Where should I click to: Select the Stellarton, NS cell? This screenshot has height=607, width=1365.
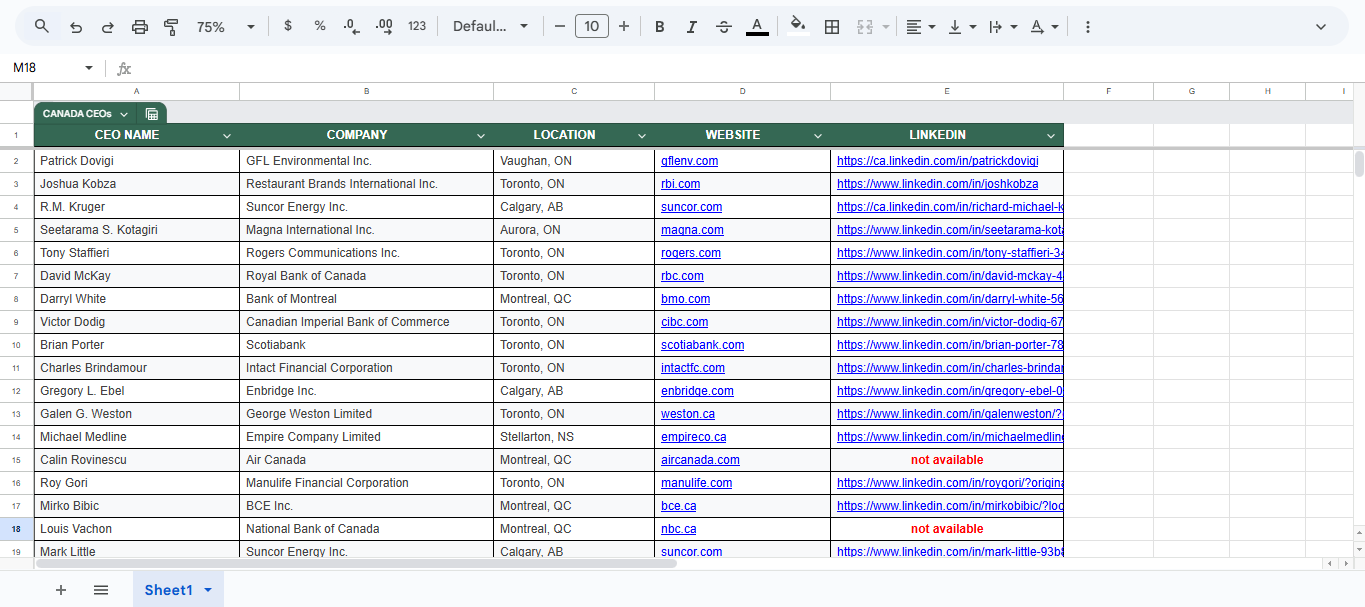coord(574,437)
